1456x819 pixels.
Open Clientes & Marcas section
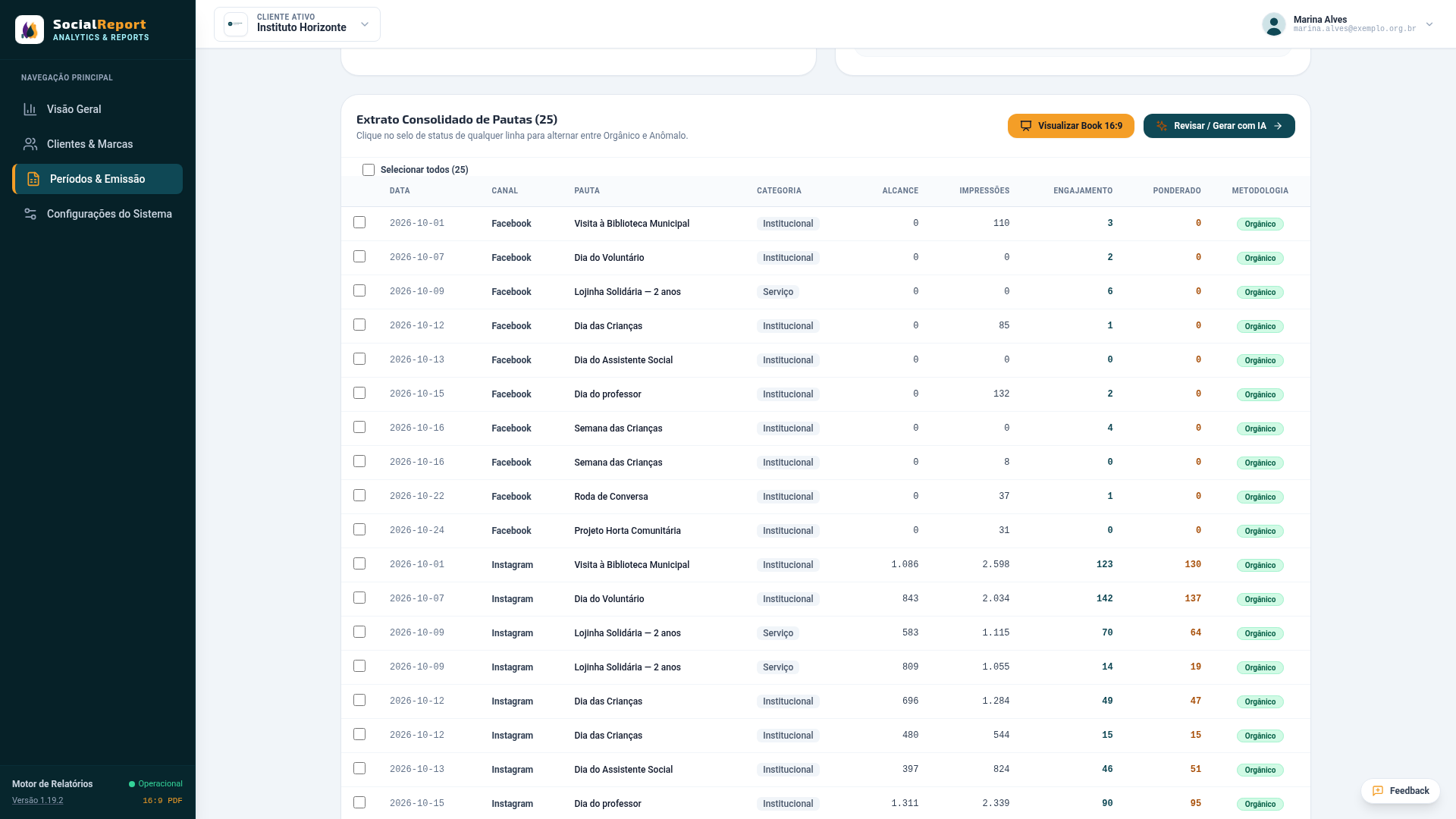tap(97, 144)
